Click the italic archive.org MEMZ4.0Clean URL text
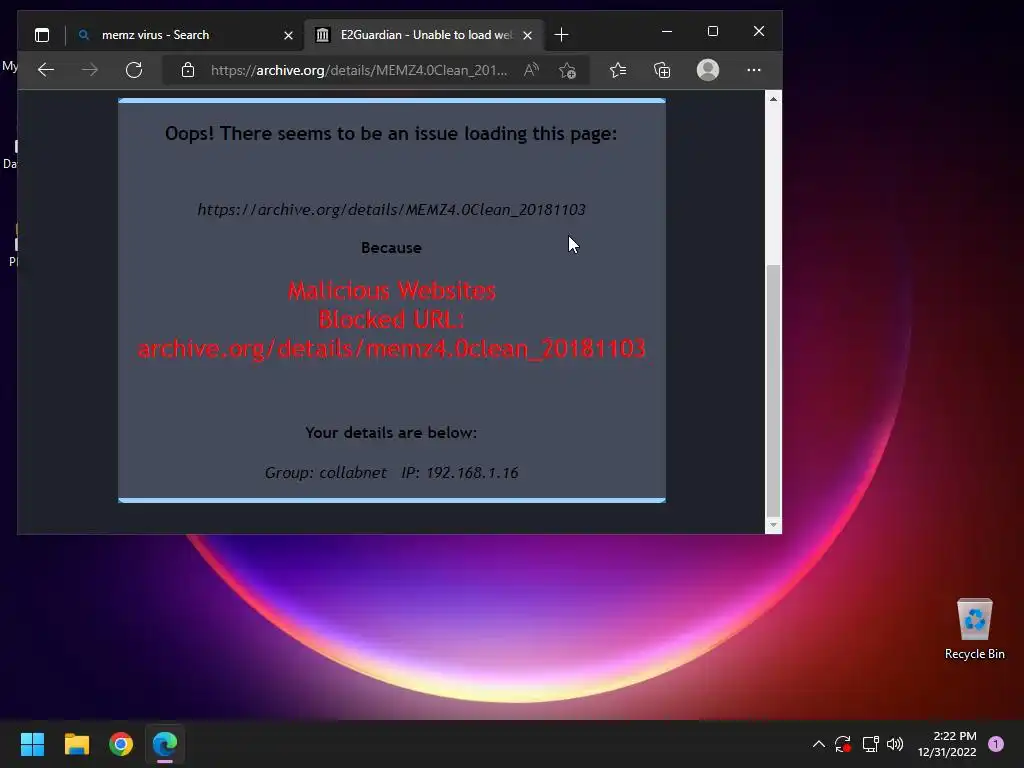This screenshot has height=768, width=1024. [x=391, y=210]
